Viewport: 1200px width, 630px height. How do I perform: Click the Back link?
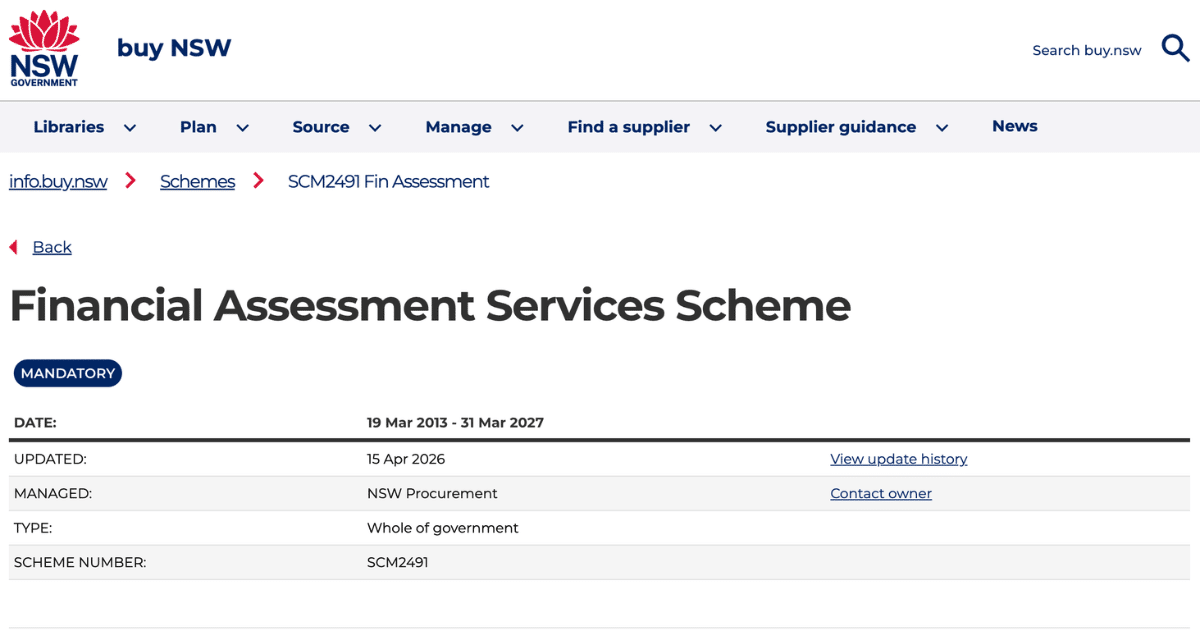pyautogui.click(x=52, y=247)
